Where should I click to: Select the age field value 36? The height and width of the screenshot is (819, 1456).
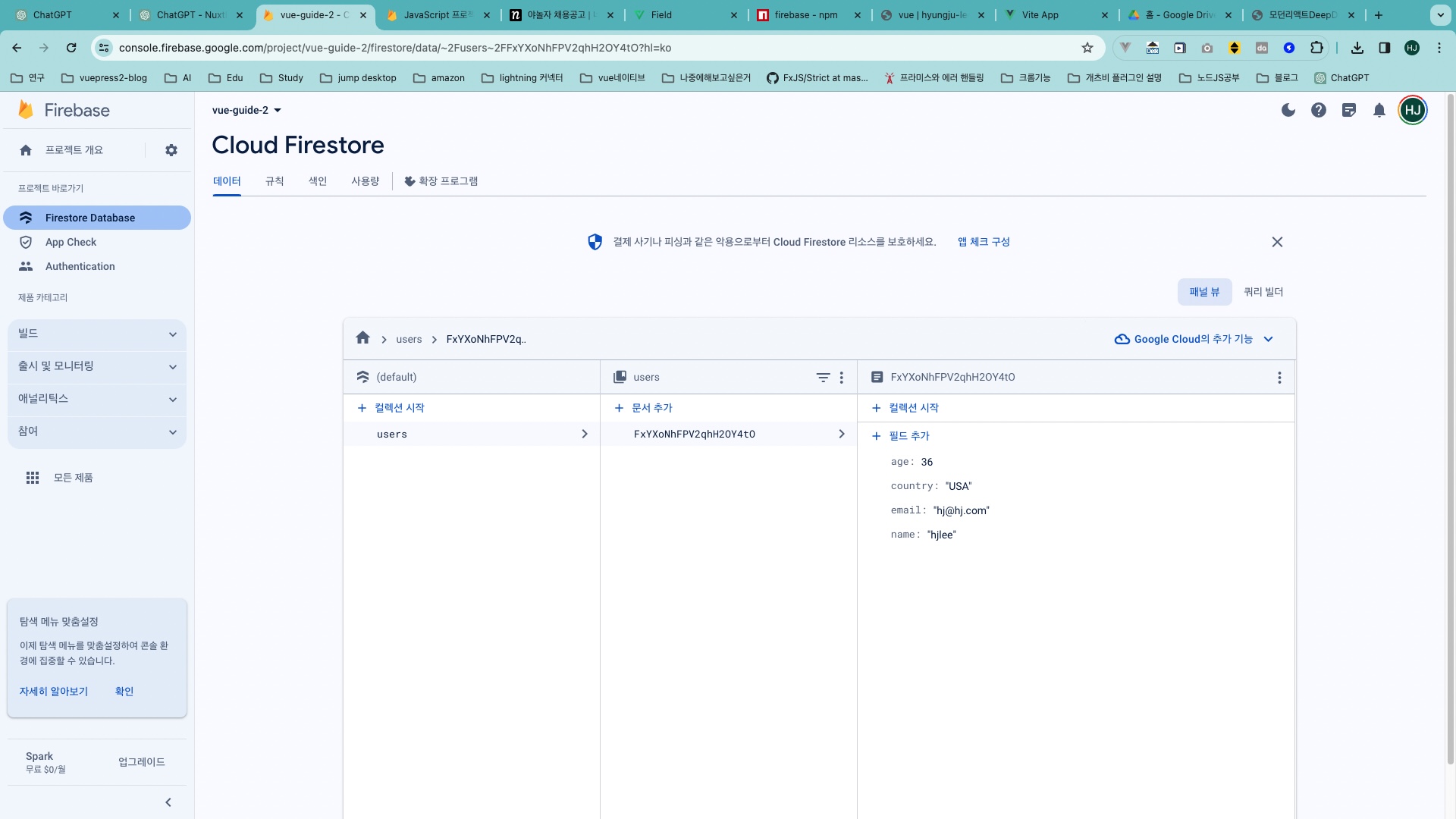coord(927,462)
